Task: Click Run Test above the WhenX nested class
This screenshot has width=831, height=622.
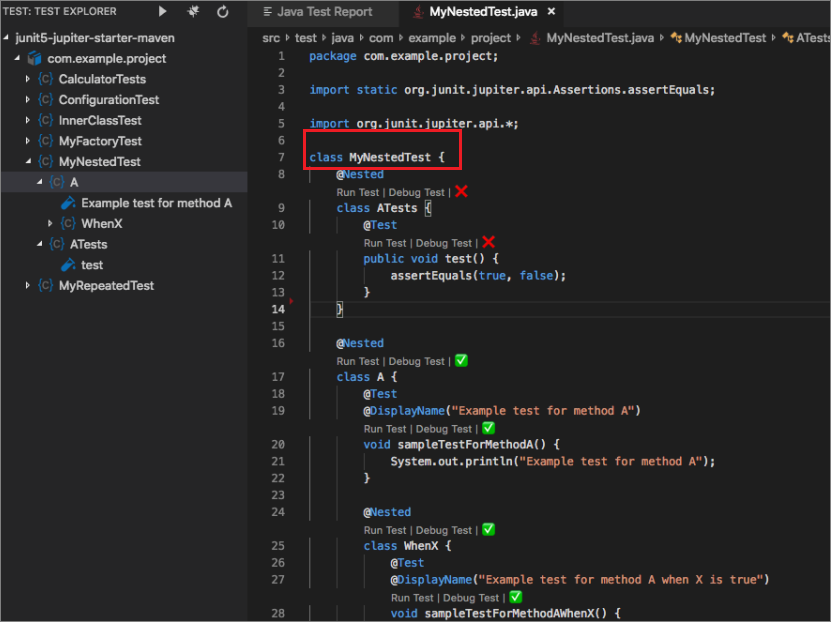Action: (x=384, y=530)
